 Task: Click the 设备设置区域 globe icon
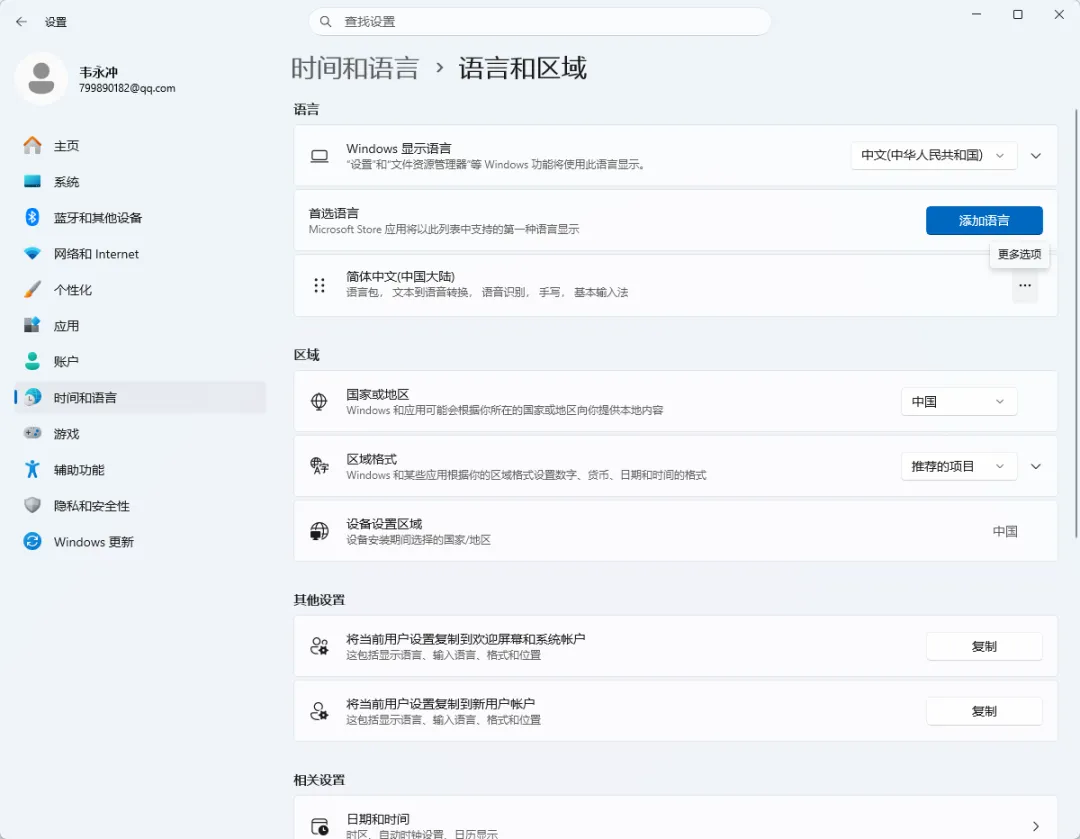(319, 531)
